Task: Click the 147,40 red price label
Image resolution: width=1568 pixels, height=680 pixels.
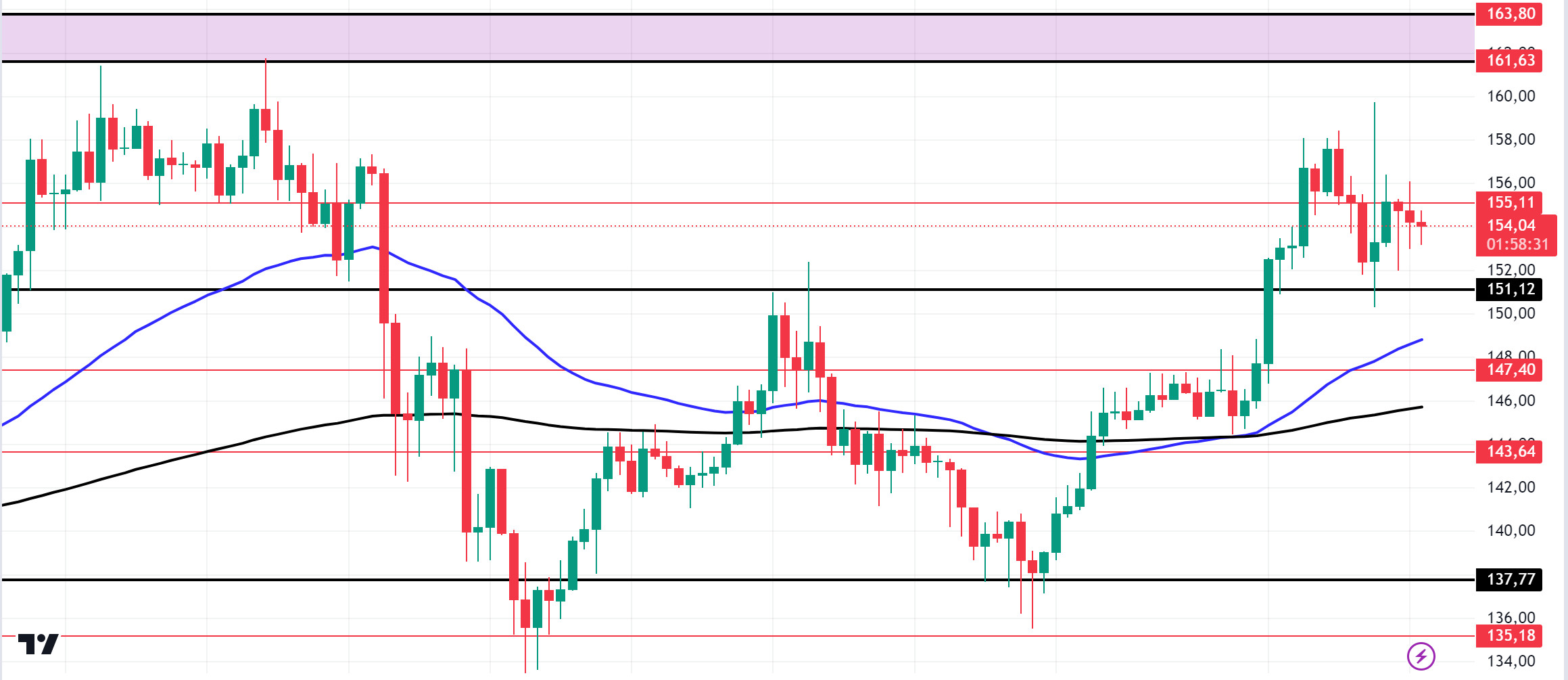Action: click(x=1509, y=369)
